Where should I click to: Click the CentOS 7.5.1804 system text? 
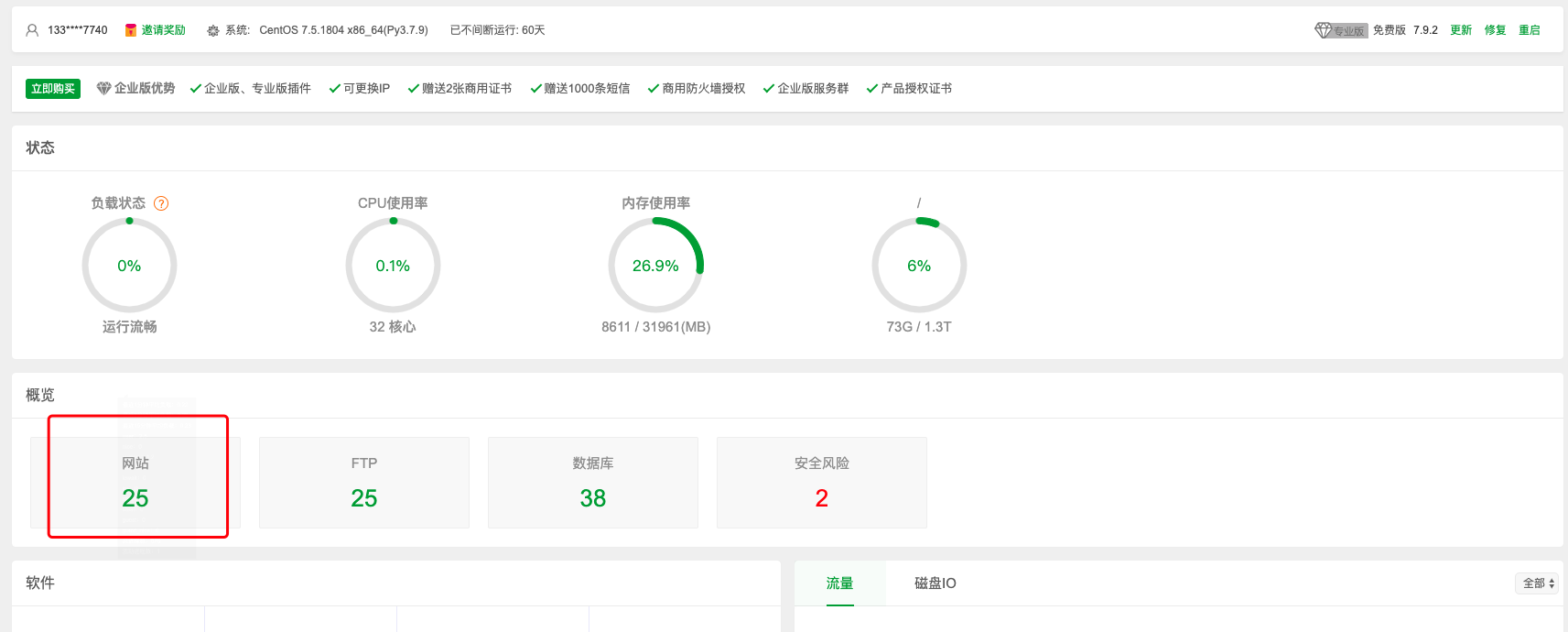pyautogui.click(x=343, y=30)
